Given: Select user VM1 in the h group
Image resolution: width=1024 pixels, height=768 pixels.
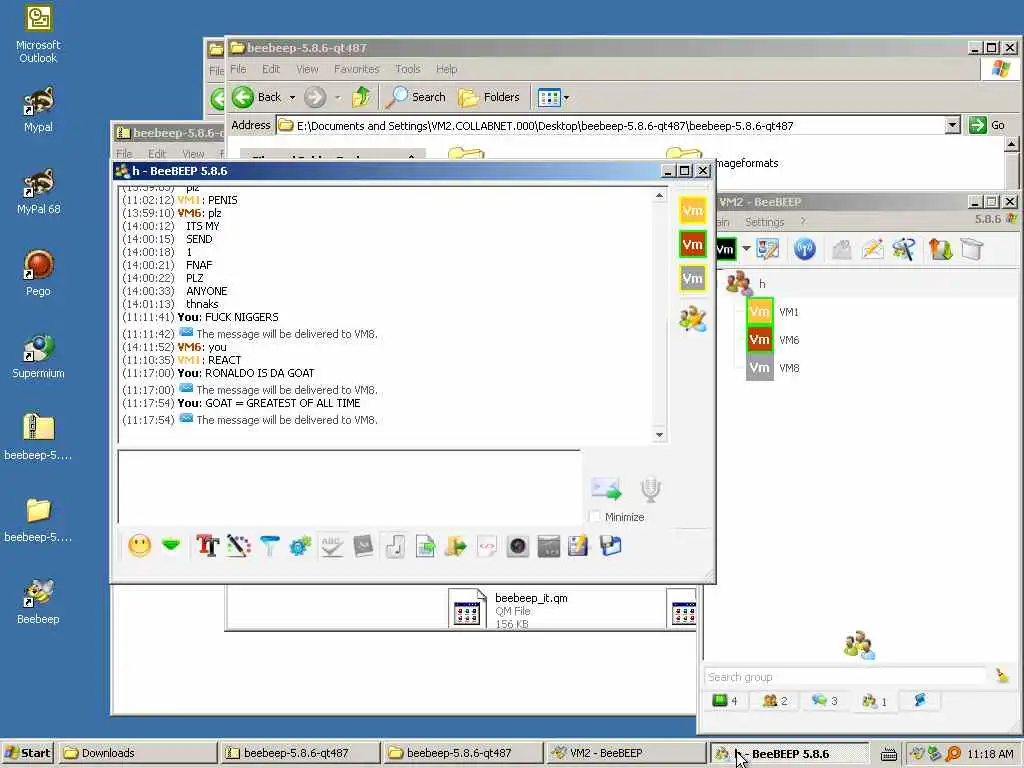Looking at the screenshot, I should 788,312.
